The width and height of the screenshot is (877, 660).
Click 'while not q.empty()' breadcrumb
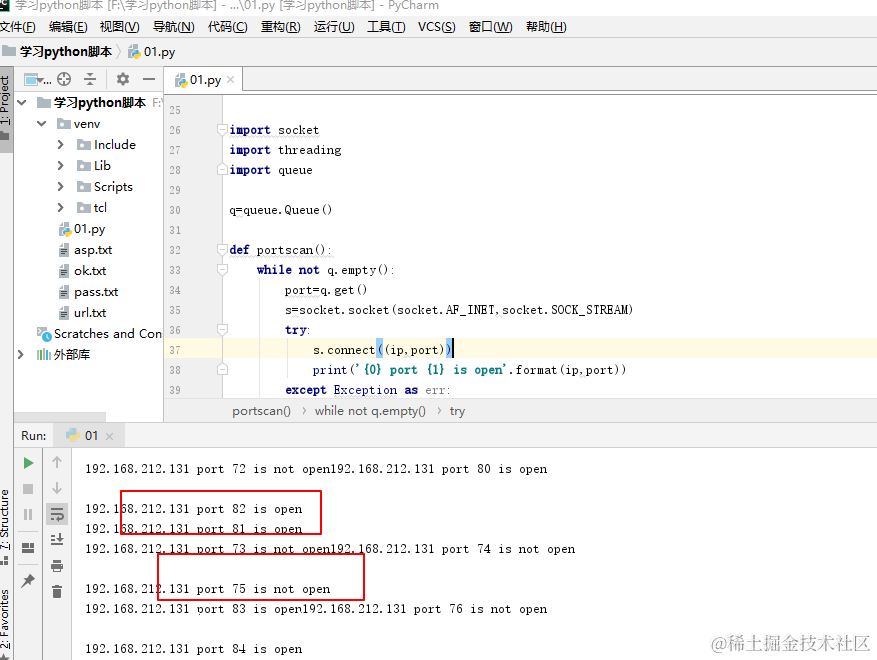(x=370, y=411)
